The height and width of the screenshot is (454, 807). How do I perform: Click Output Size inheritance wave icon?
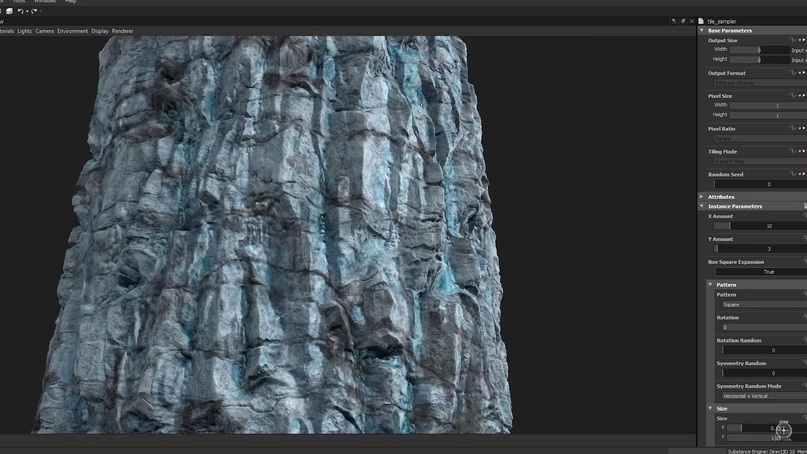pos(793,40)
